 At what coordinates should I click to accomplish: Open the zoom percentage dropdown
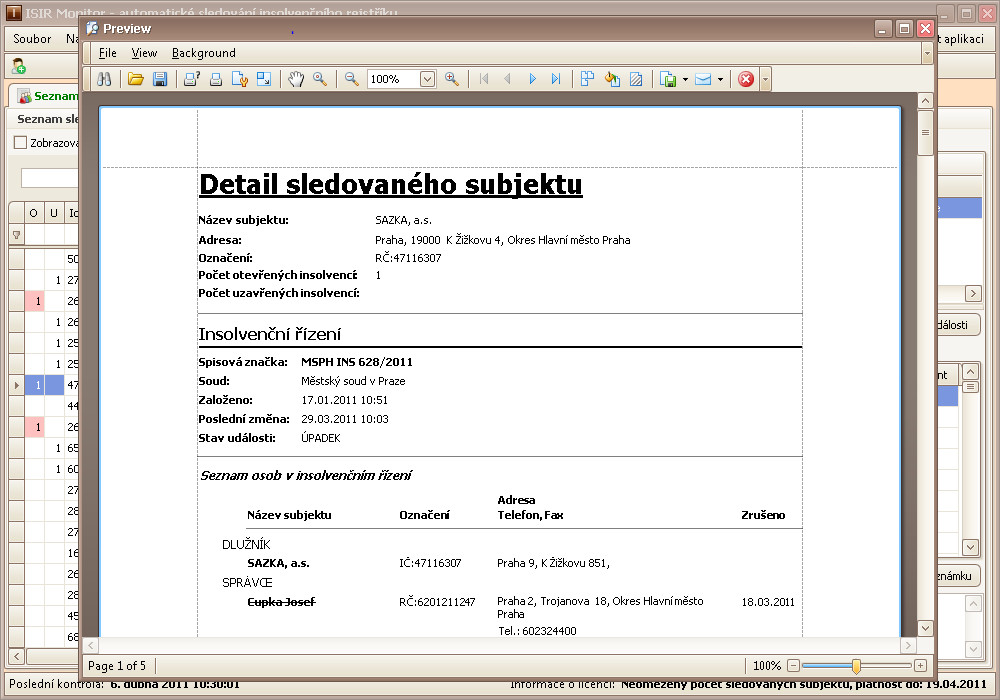pyautogui.click(x=428, y=79)
